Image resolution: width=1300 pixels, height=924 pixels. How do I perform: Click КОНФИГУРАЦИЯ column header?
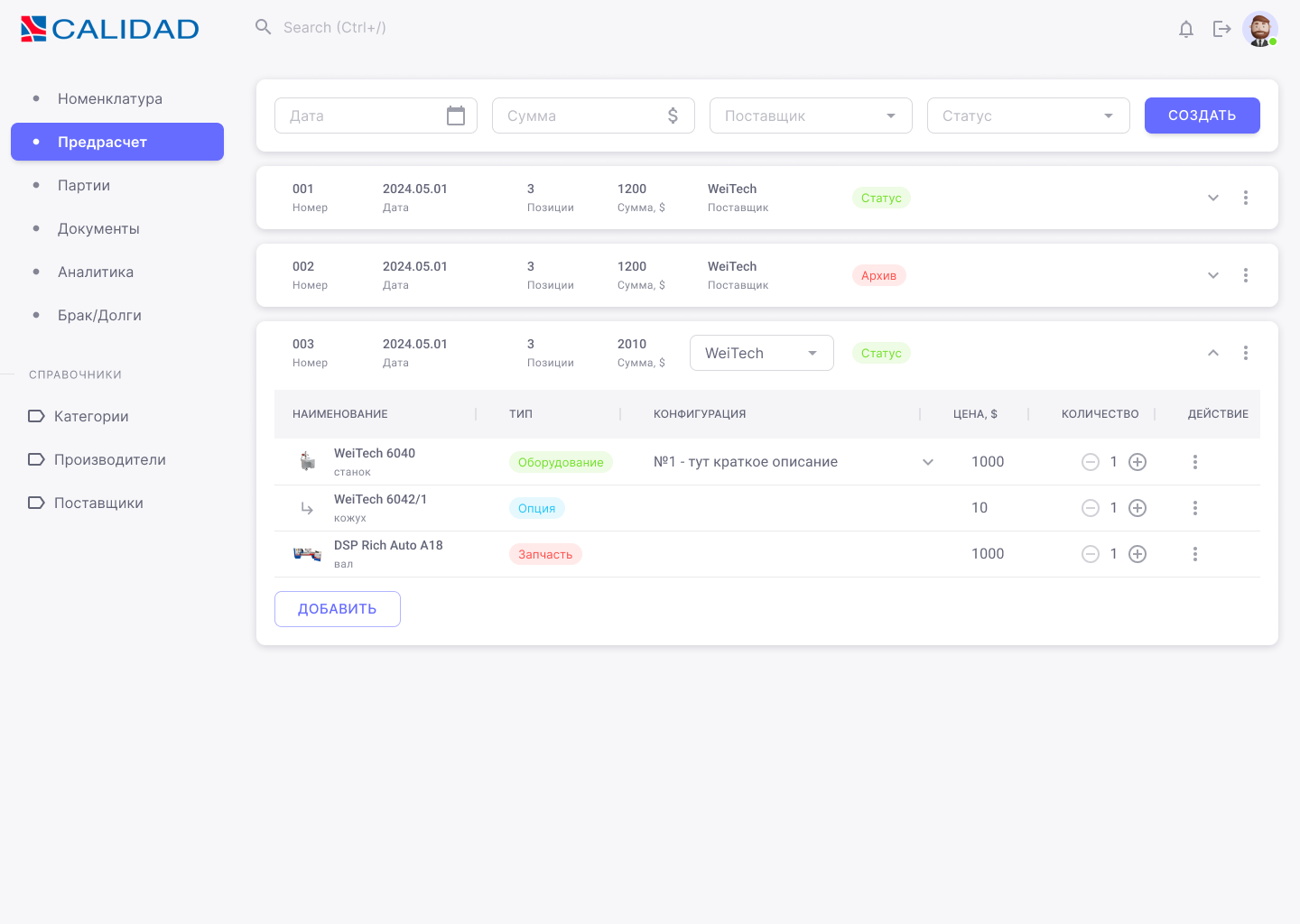700,414
